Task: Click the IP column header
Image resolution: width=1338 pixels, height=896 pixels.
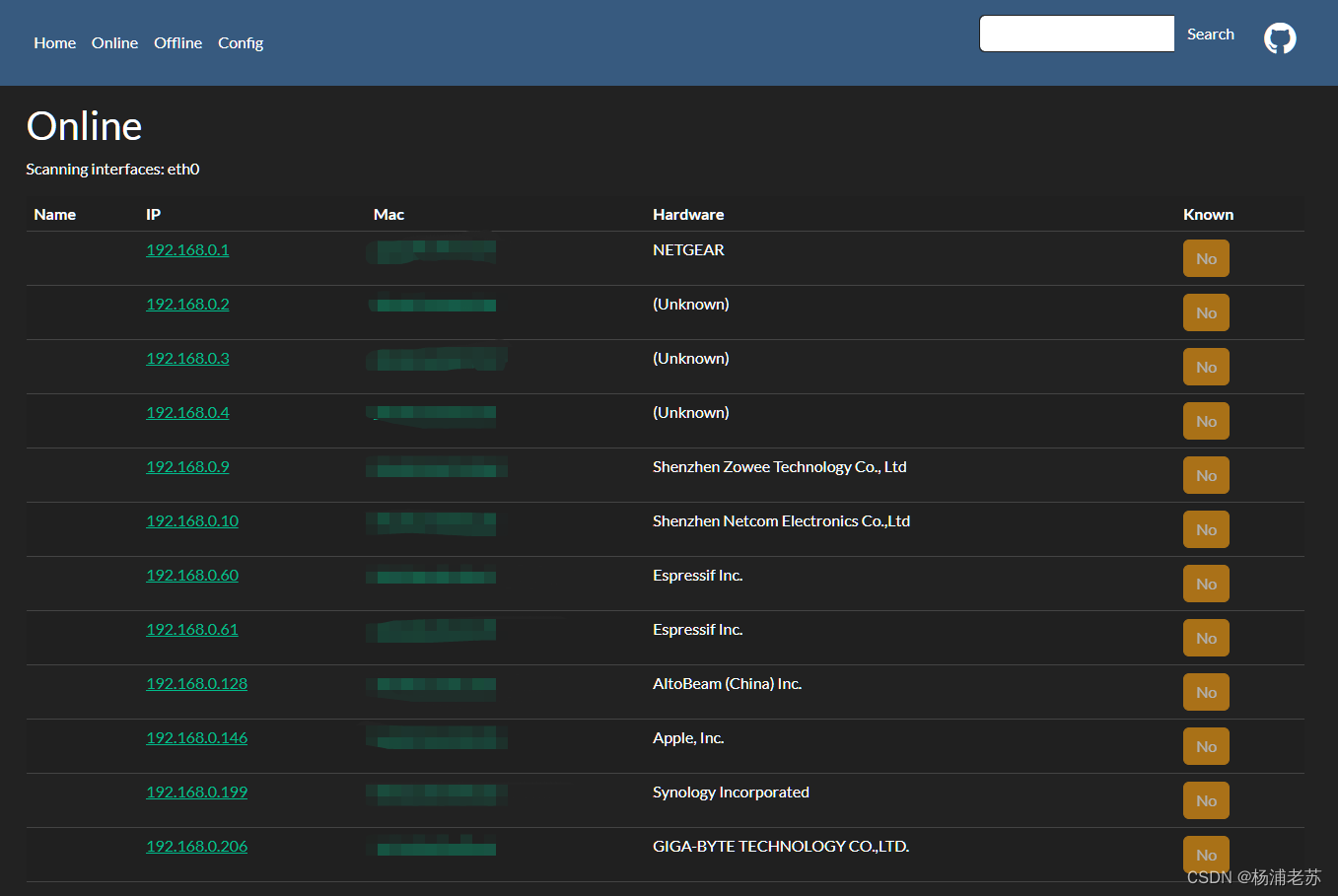Action: click(153, 214)
